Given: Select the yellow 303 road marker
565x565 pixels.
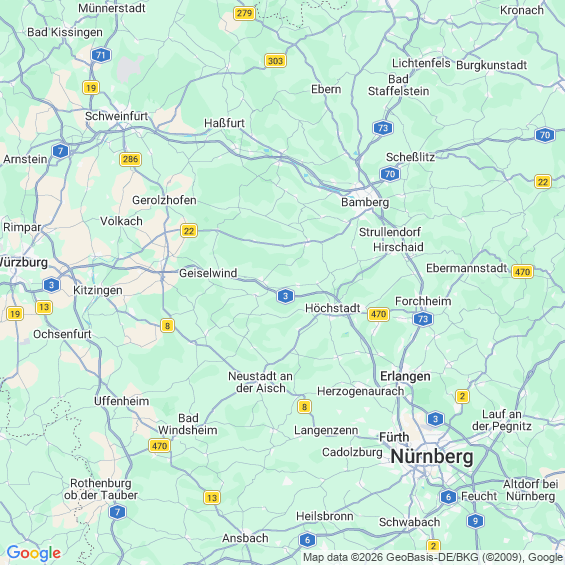Looking at the screenshot, I should click(x=275, y=61).
